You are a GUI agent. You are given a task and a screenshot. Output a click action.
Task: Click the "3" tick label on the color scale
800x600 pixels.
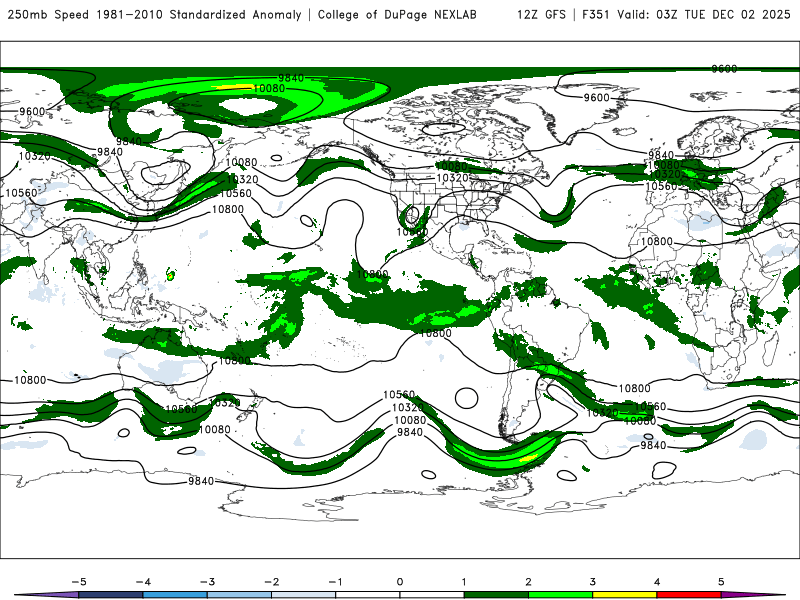(x=592, y=582)
